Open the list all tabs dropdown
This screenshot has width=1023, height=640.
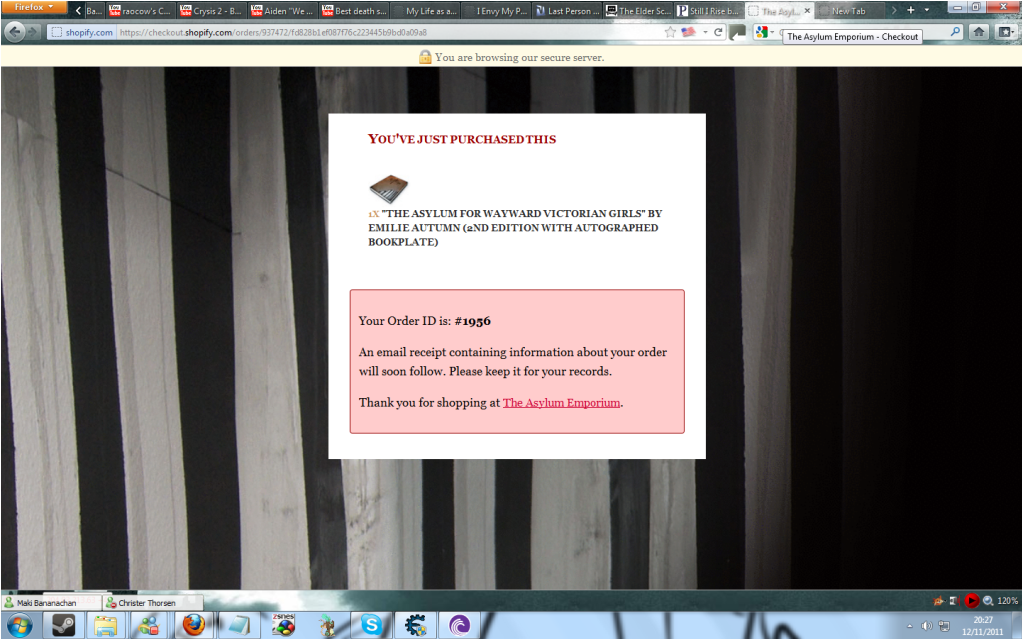[927, 10]
